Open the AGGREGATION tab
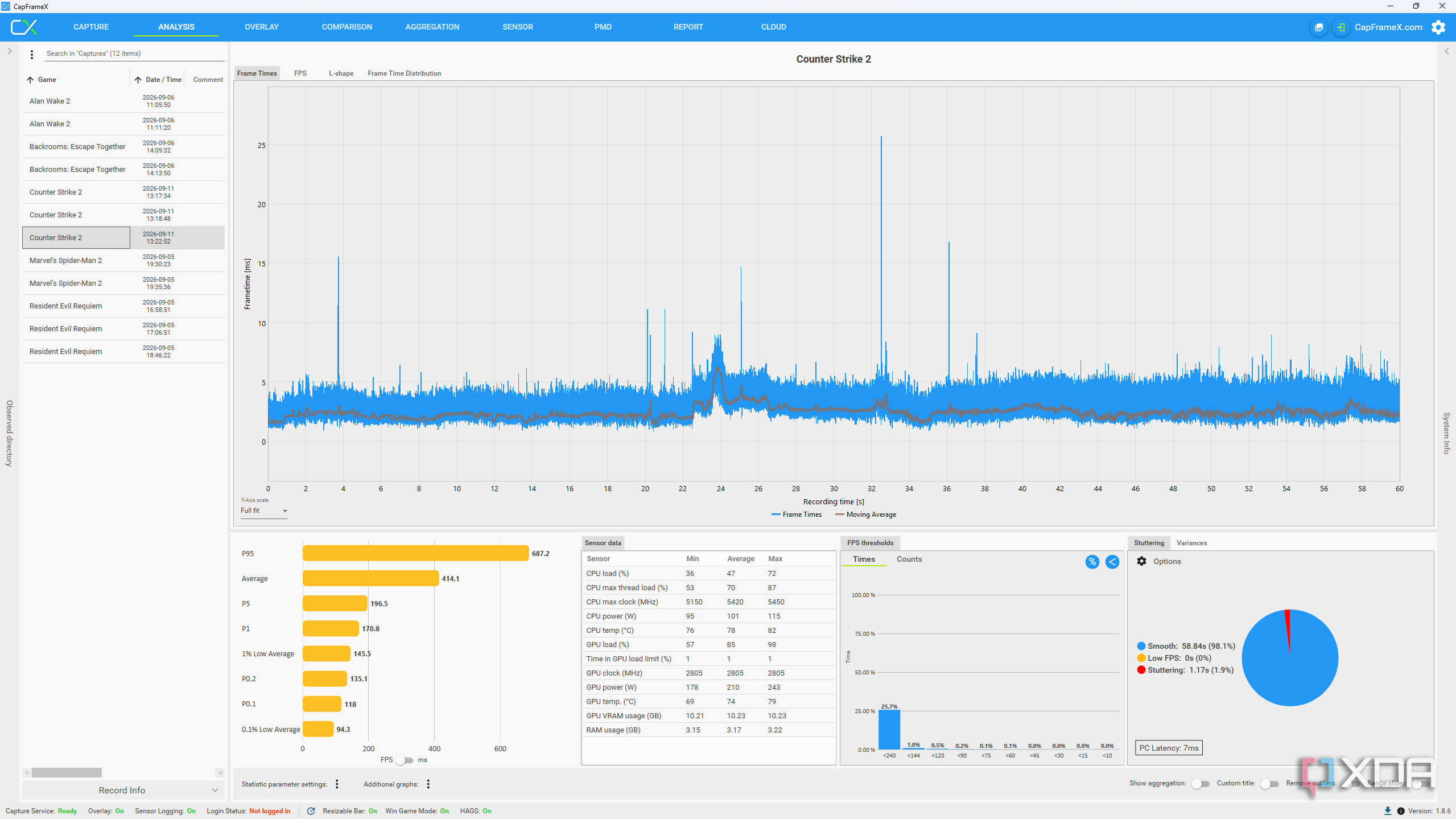The width and height of the screenshot is (1456, 819). click(x=432, y=27)
